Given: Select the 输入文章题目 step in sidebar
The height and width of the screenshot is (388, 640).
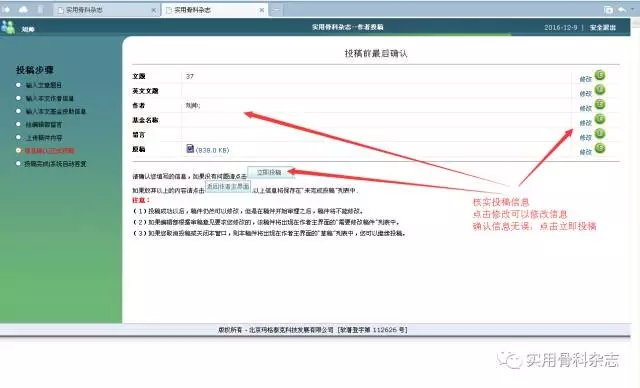Looking at the screenshot, I should click(x=44, y=85).
